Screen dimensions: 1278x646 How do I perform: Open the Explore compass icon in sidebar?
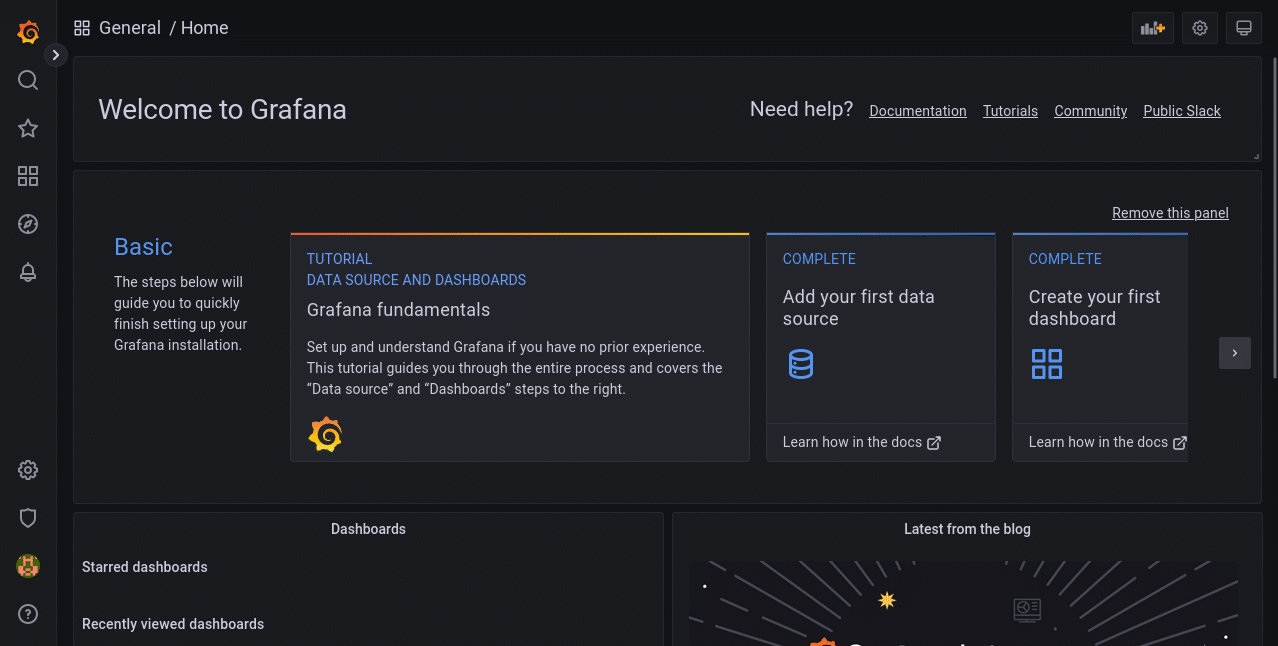click(x=27, y=224)
